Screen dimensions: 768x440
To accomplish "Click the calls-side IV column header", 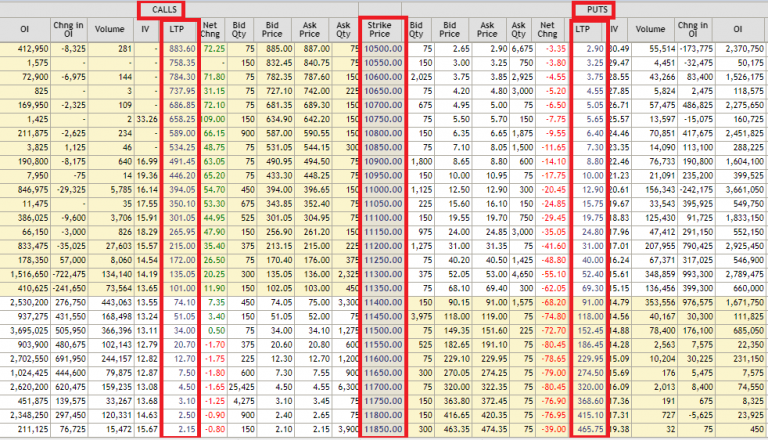I will tap(145, 29).
